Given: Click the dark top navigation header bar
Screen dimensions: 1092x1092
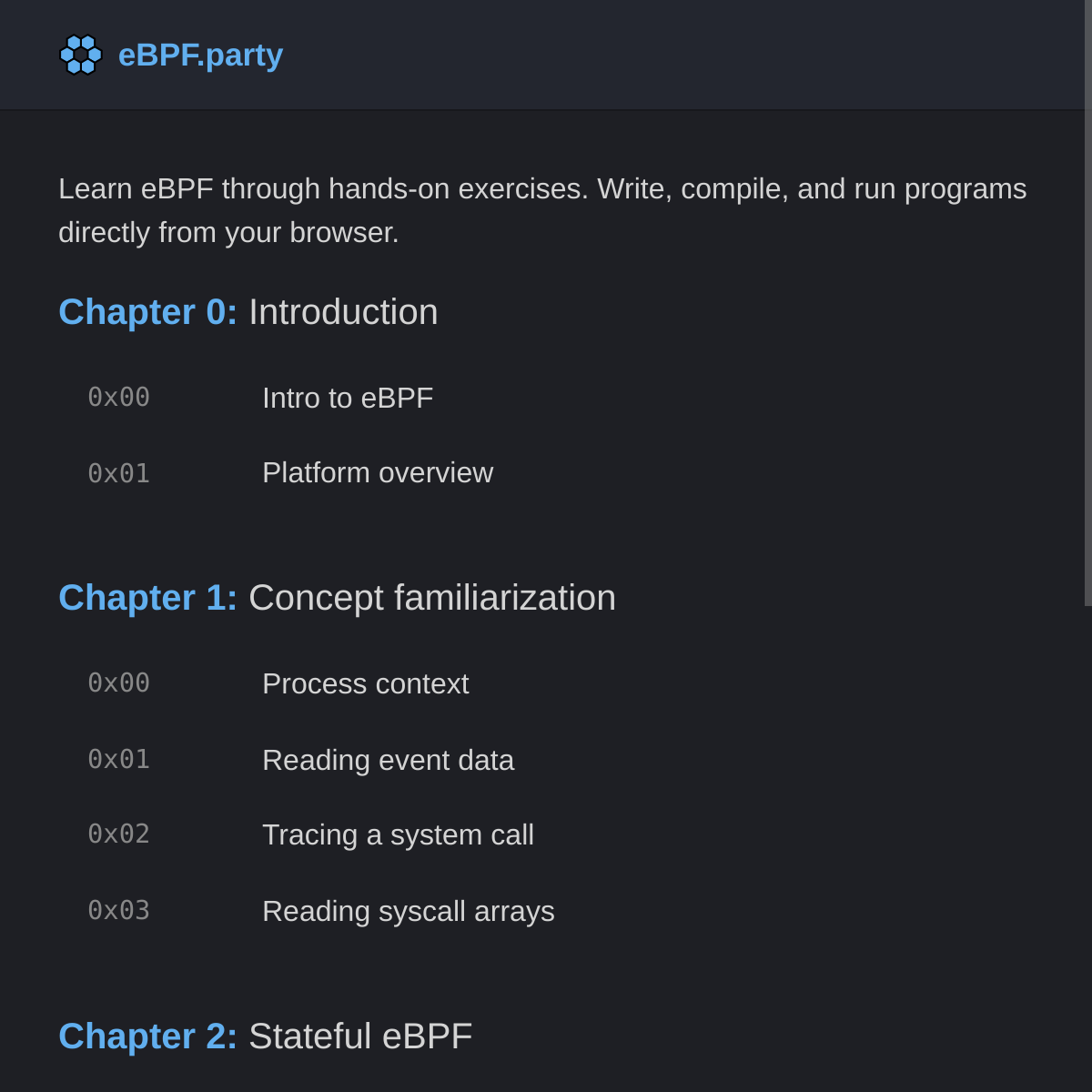Looking at the screenshot, I should [637, 55].
